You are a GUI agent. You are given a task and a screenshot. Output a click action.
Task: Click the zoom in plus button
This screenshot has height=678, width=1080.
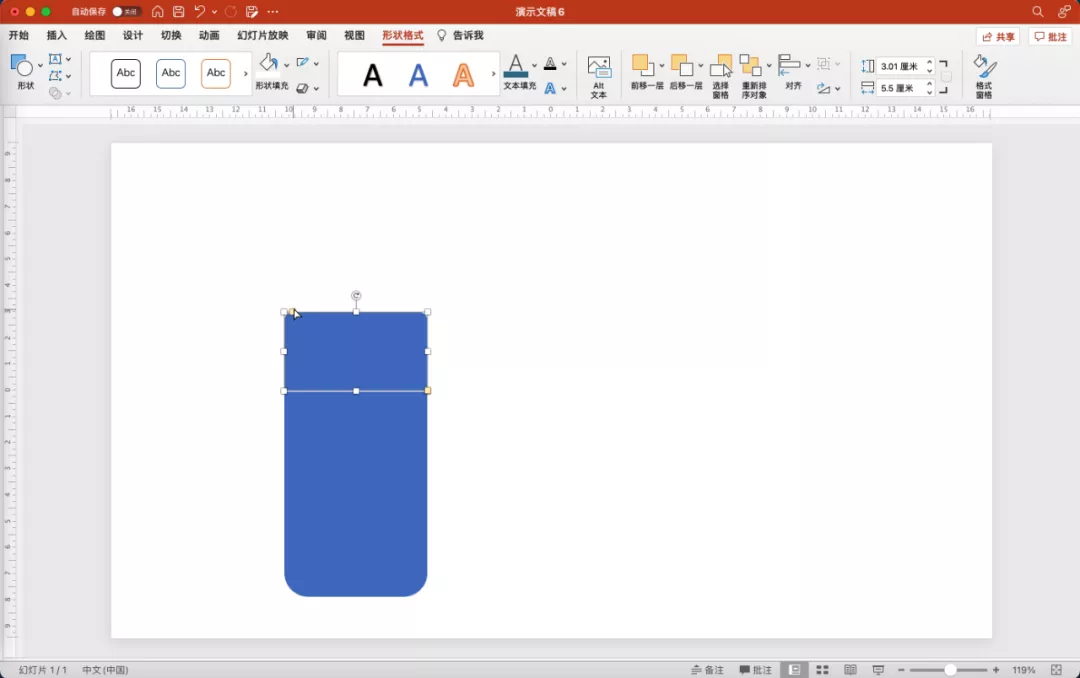[996, 670]
